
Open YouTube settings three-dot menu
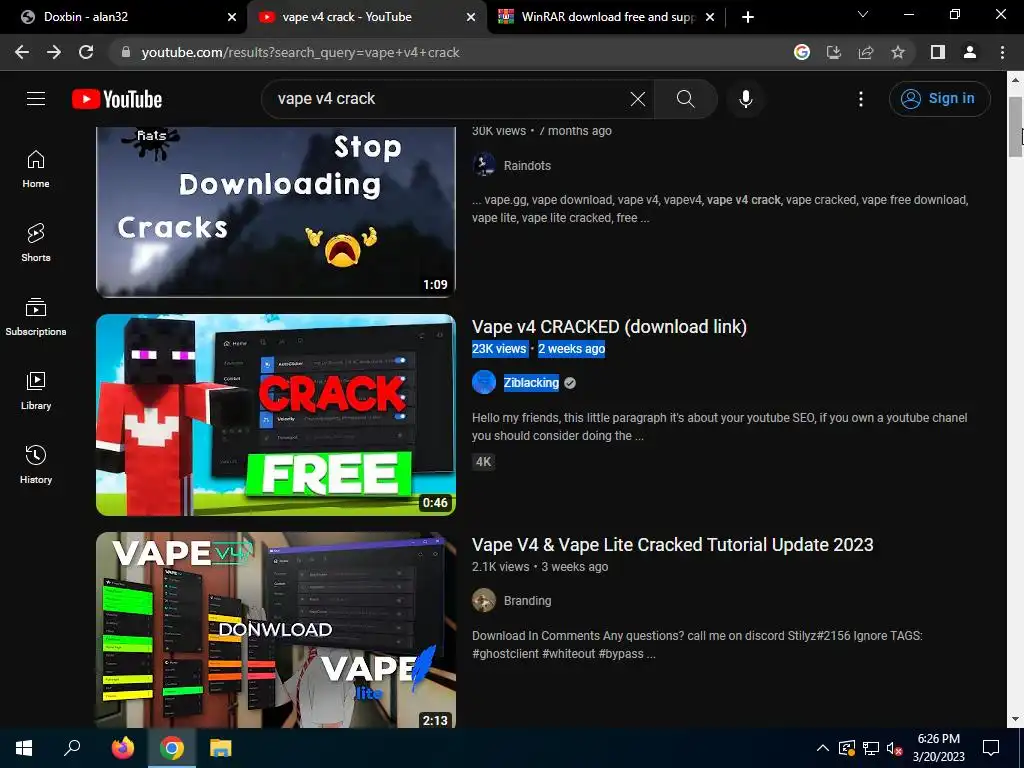pos(861,99)
